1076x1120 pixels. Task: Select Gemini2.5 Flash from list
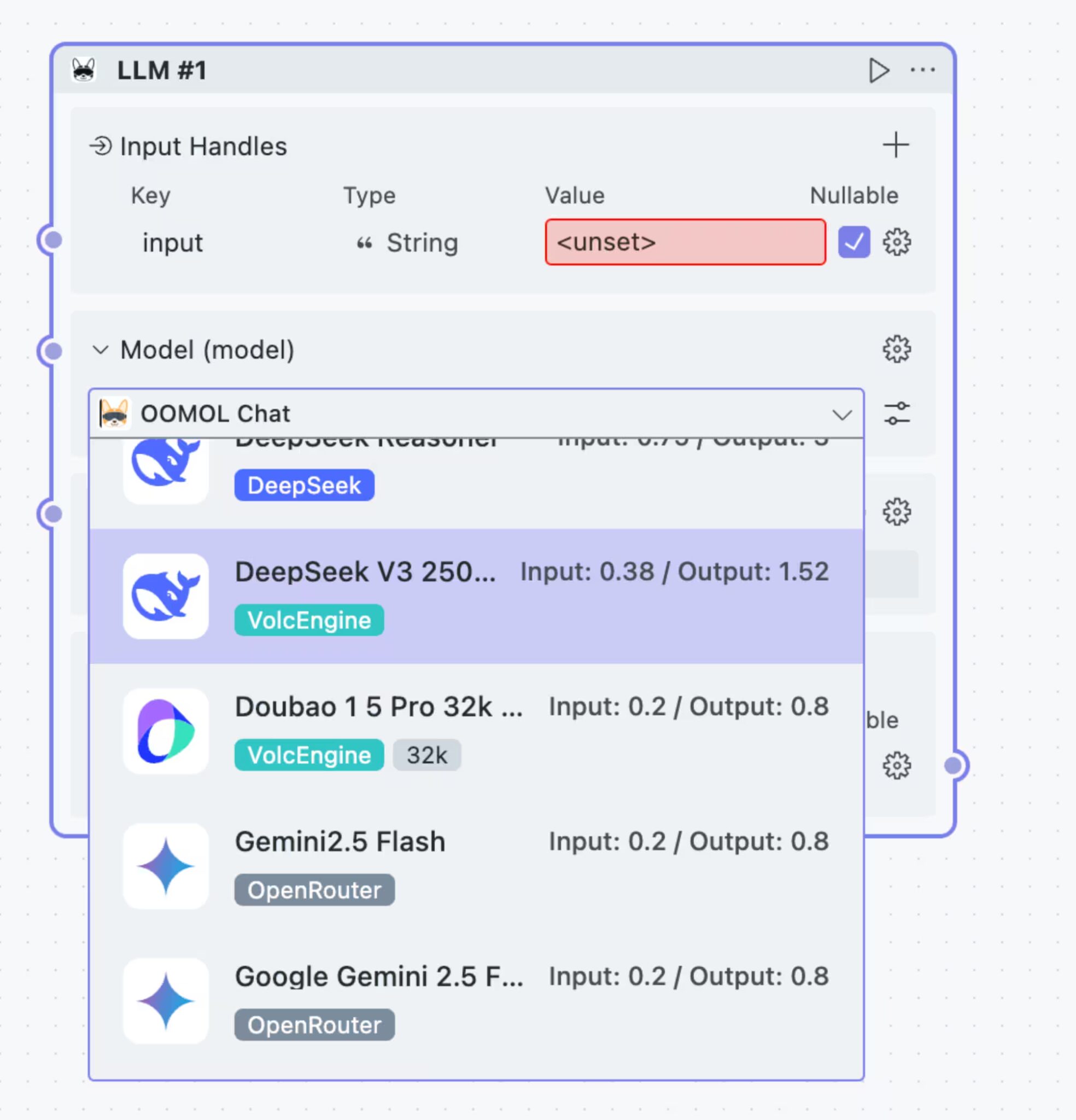(x=476, y=866)
